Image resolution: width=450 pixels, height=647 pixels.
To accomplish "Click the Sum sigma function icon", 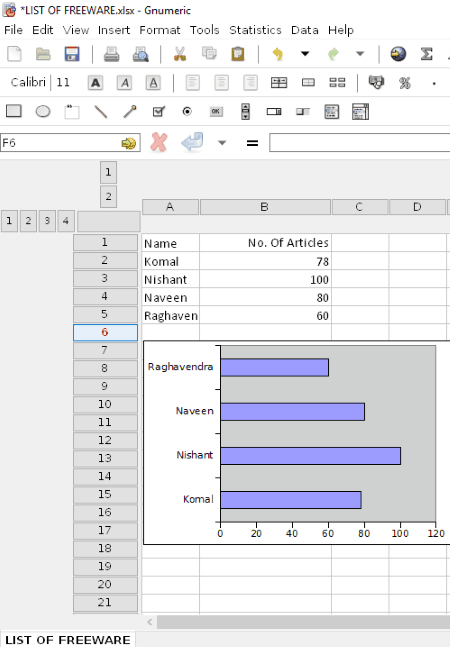I will pos(426,54).
